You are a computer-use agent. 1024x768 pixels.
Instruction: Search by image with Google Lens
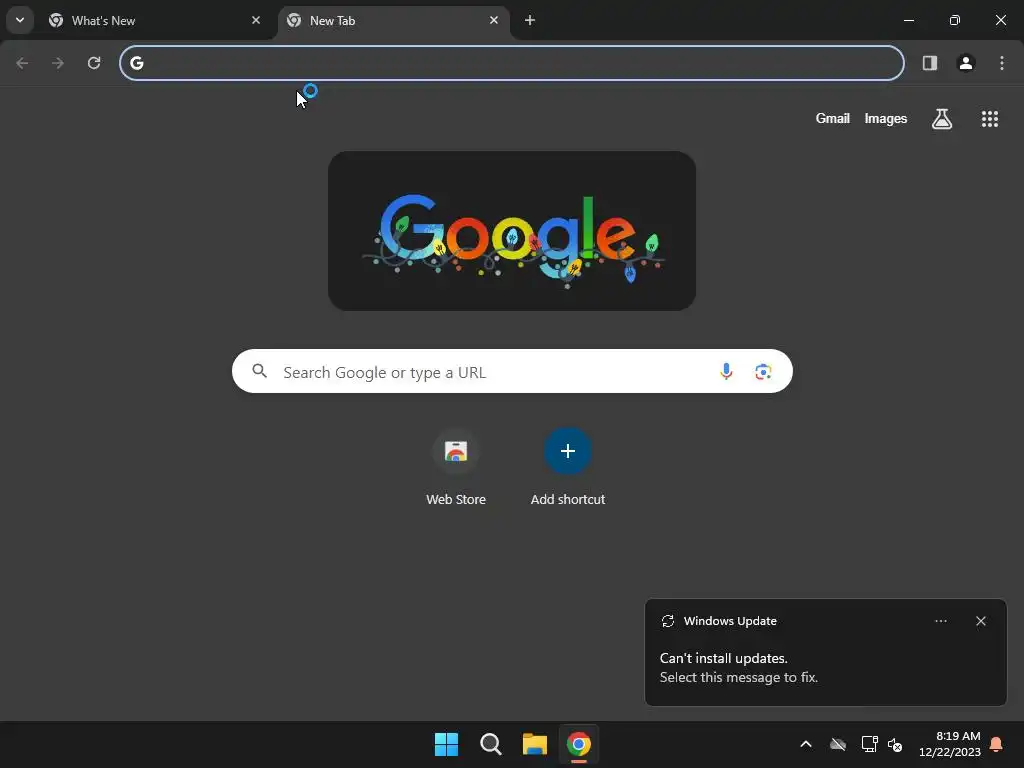[x=763, y=372]
